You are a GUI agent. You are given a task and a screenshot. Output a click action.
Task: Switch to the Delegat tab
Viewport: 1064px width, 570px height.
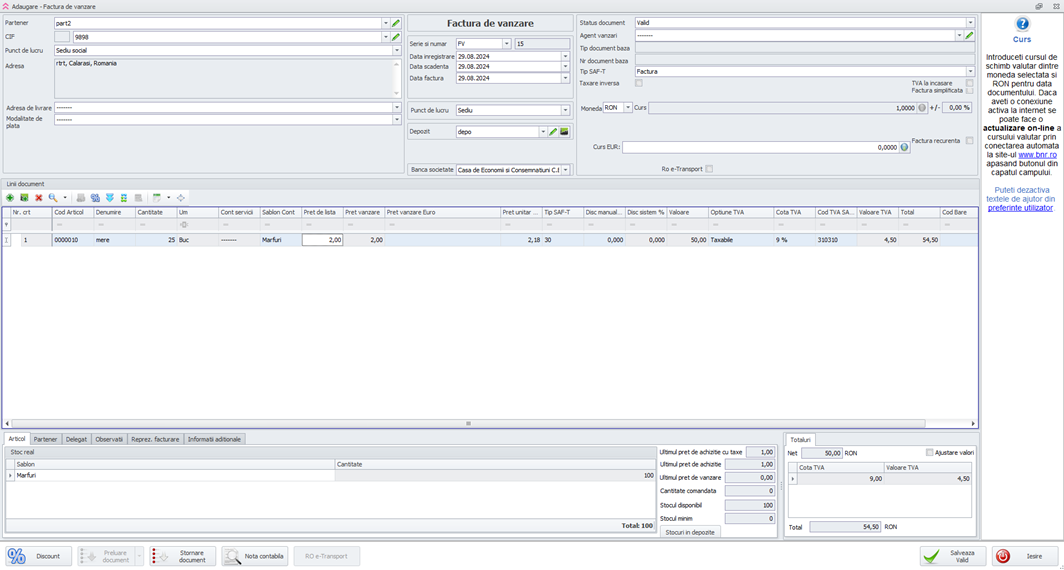coord(76,439)
